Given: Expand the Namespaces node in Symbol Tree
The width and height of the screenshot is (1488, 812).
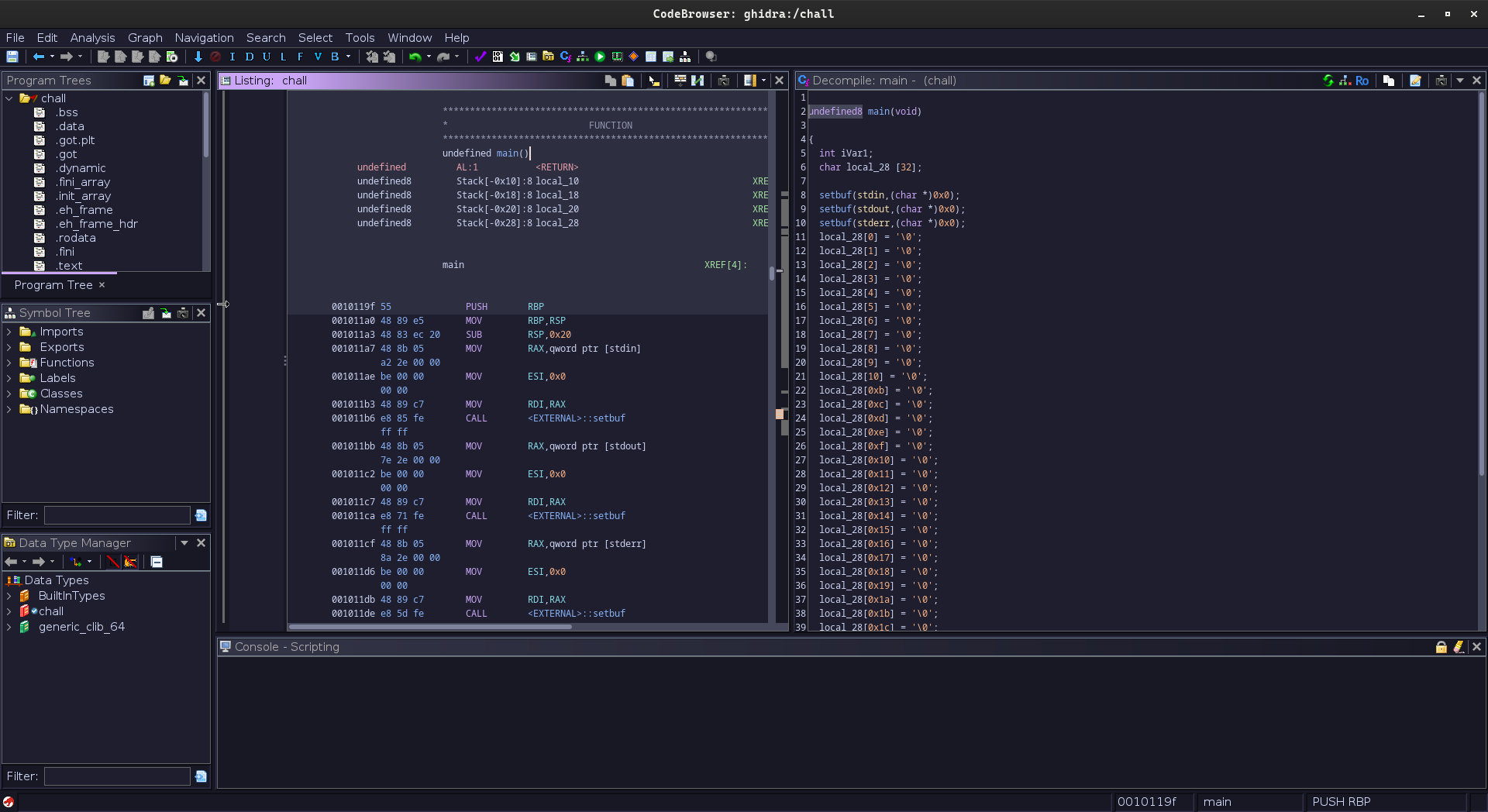Looking at the screenshot, I should (9, 409).
